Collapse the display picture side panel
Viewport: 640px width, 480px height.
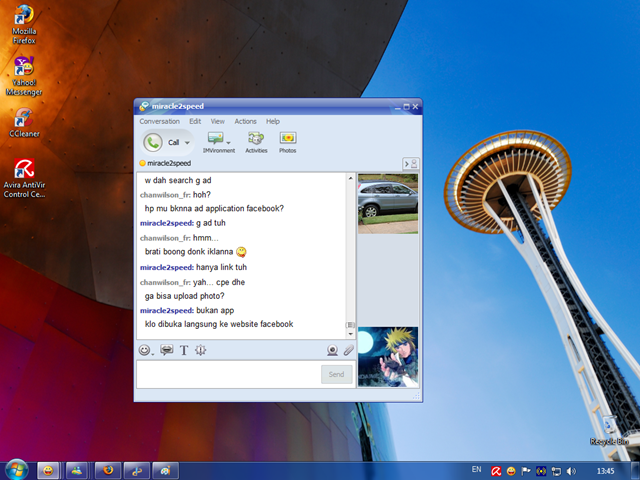pos(410,163)
